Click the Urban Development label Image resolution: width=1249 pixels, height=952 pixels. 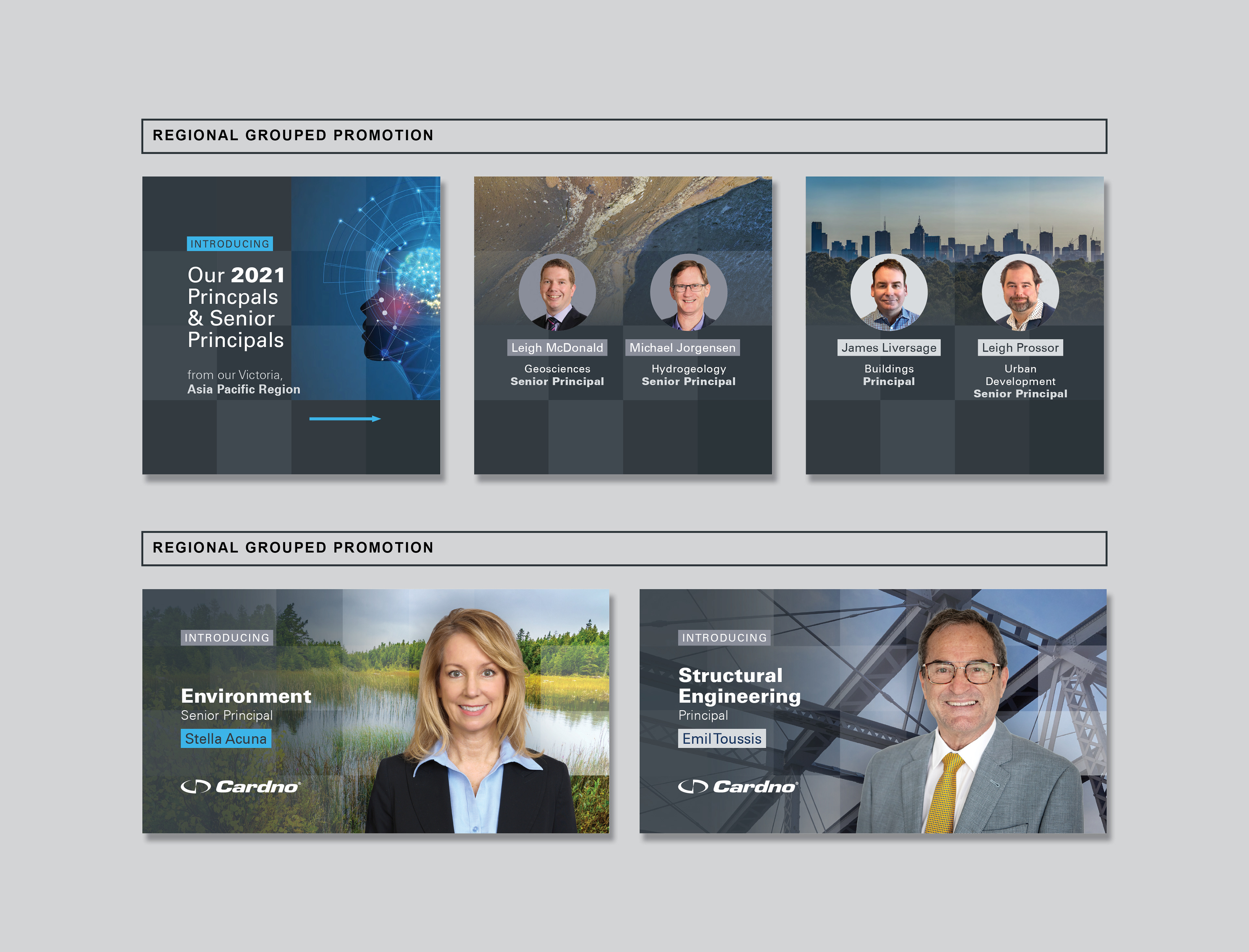tap(1020, 375)
